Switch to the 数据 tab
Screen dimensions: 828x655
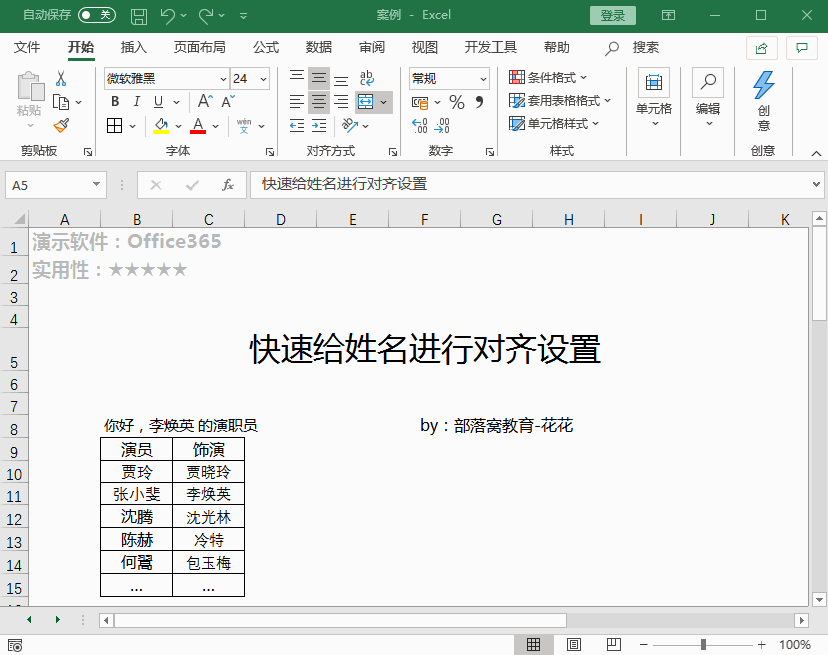point(318,48)
